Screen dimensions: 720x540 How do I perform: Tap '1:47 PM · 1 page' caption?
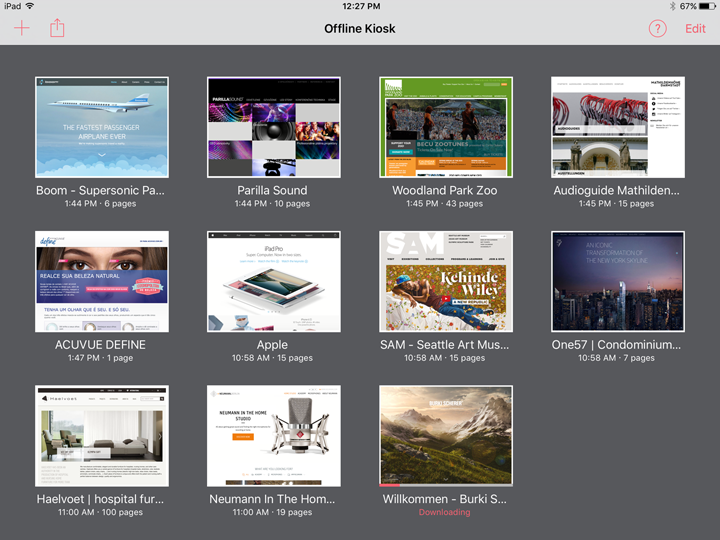[x=100, y=358]
